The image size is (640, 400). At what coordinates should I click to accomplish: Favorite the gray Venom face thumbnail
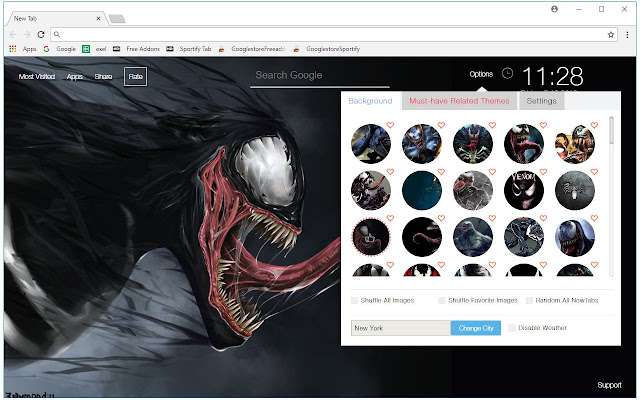pyautogui.click(x=492, y=172)
